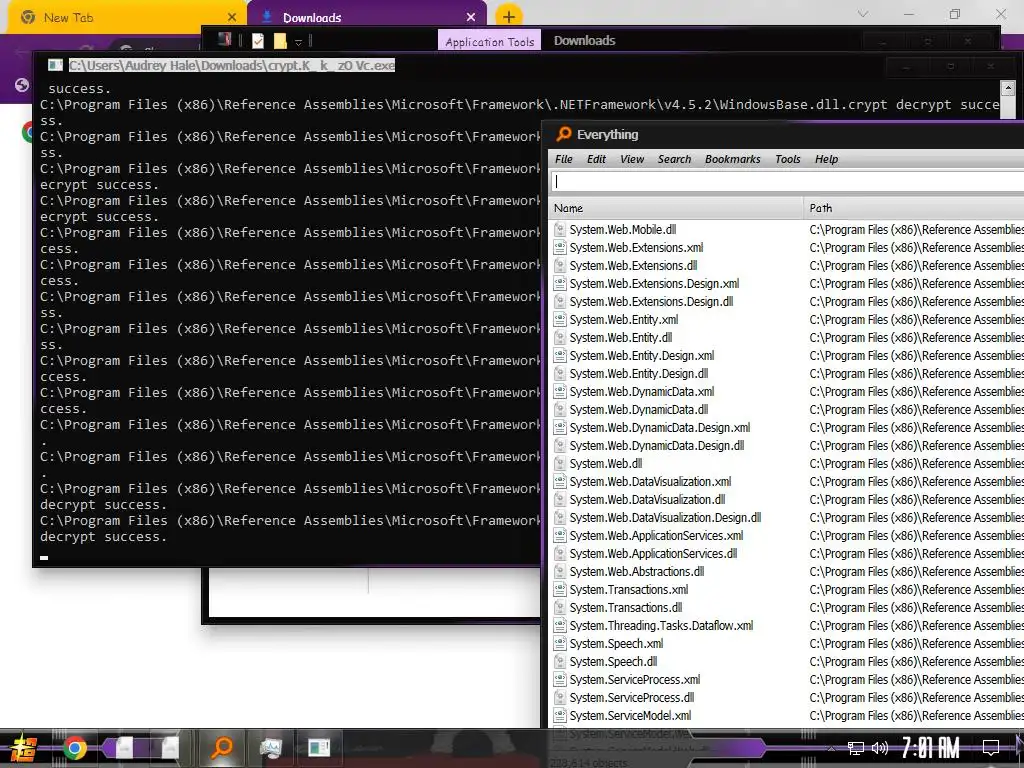Select System.Web.DynamicData.Design.xml row
The width and height of the screenshot is (1024, 768).
pyautogui.click(x=786, y=428)
